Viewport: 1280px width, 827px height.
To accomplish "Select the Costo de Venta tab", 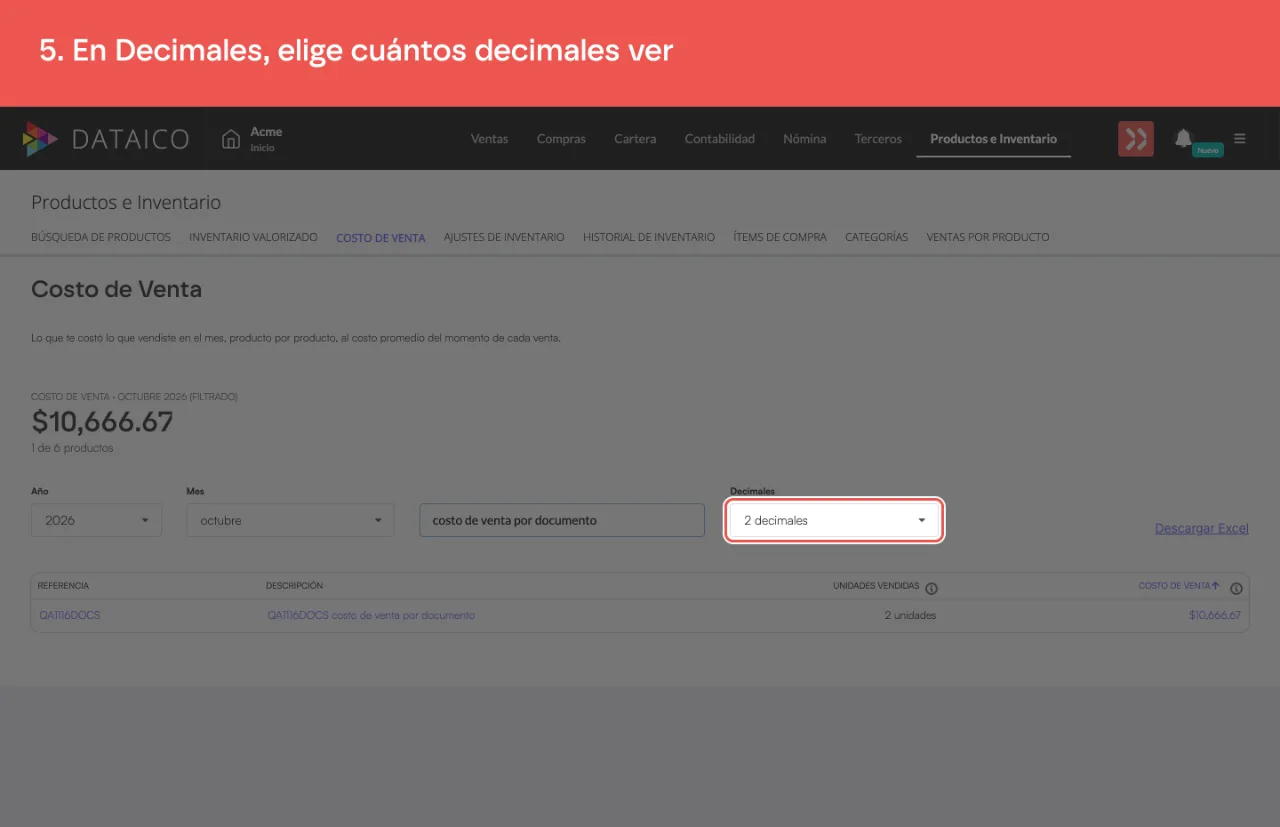I will [x=381, y=238].
